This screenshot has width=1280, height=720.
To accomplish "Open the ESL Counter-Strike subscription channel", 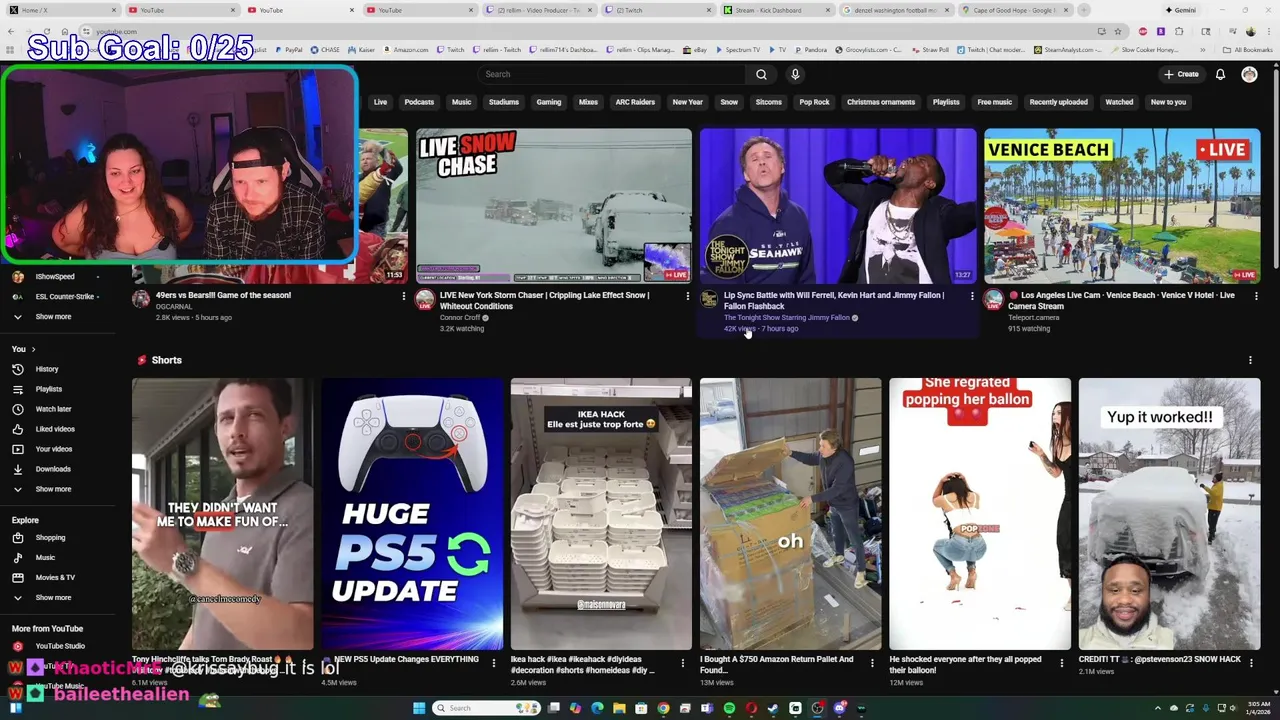I will pos(57,297).
